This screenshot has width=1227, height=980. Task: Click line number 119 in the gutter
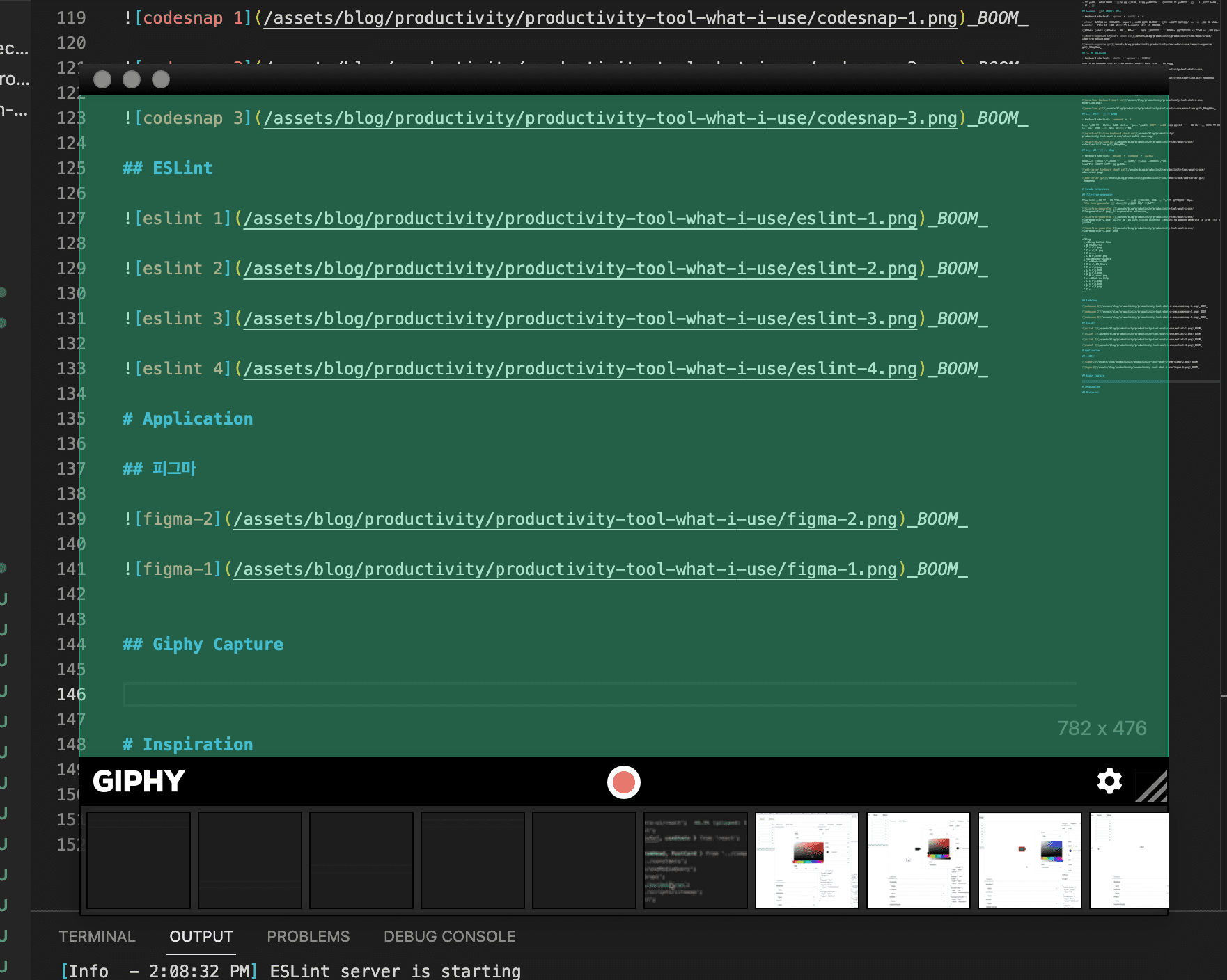71,18
